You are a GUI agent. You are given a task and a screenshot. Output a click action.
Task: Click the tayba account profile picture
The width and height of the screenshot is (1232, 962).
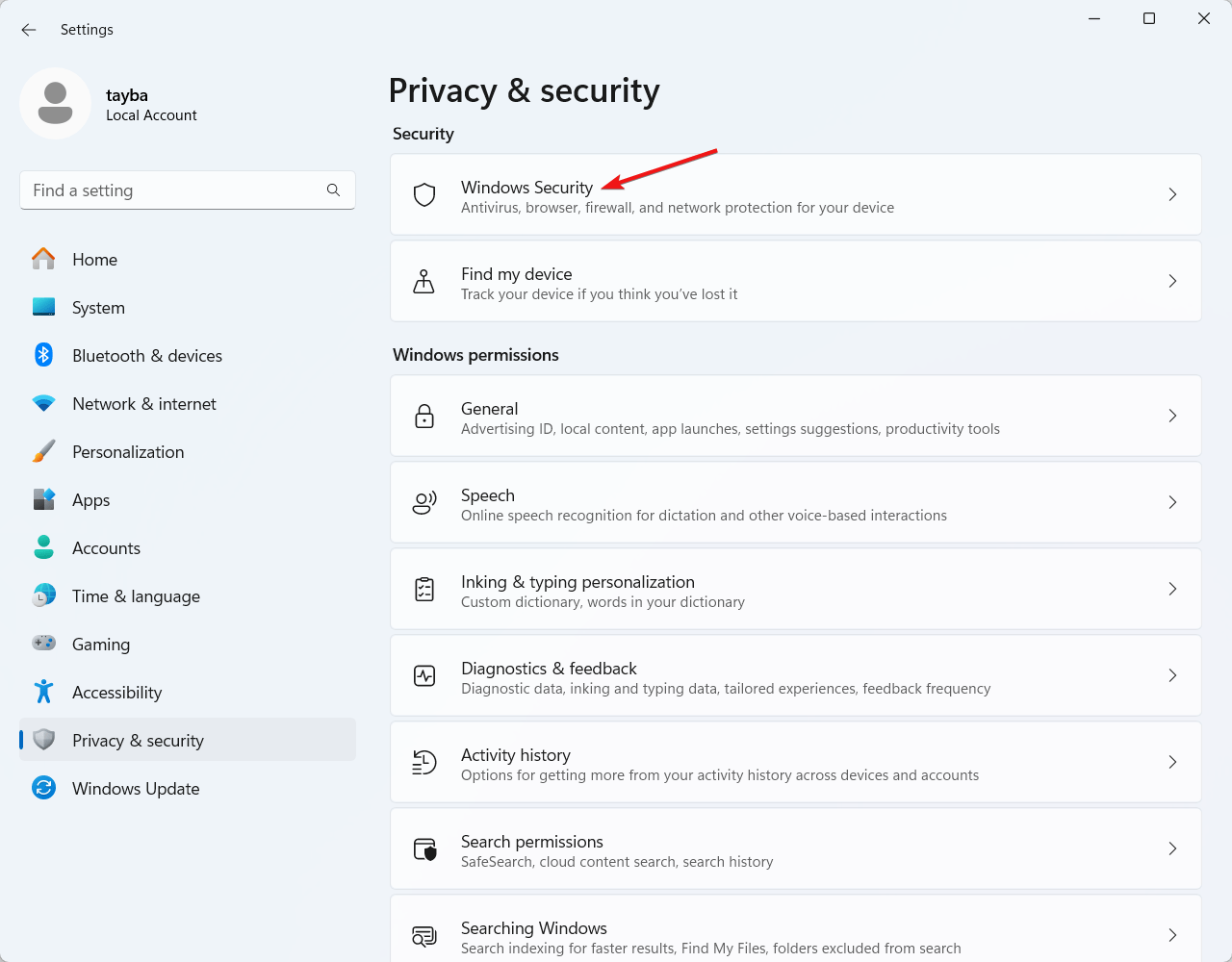[x=55, y=103]
